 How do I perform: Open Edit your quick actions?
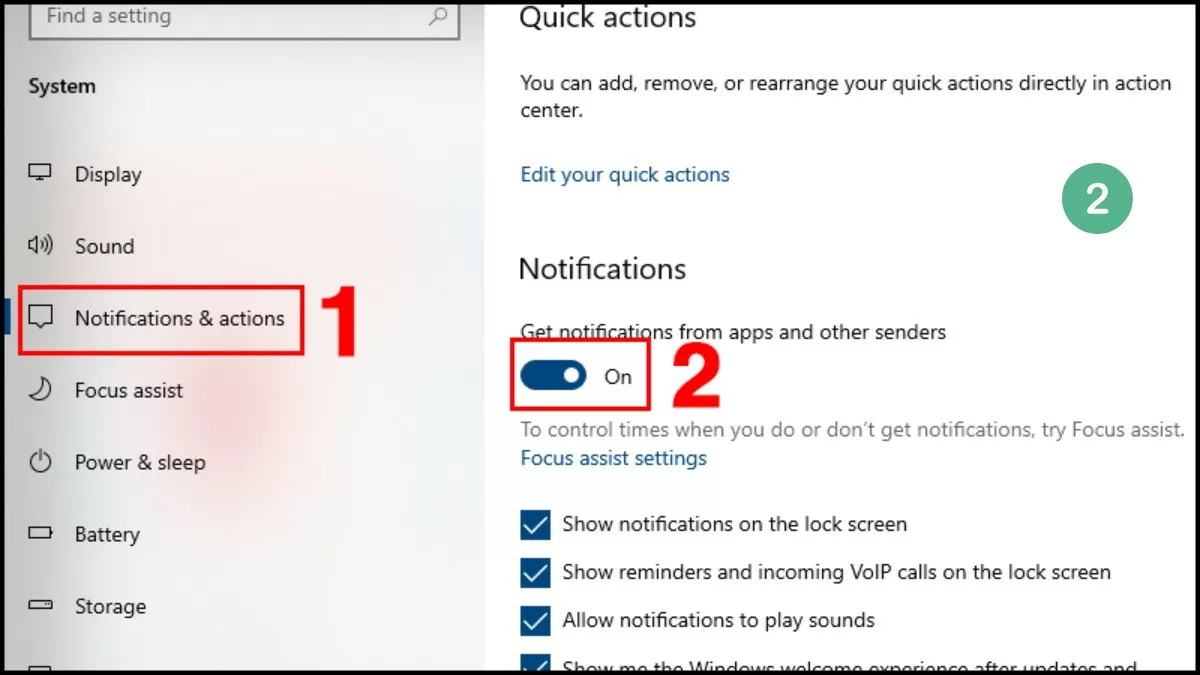tap(624, 174)
